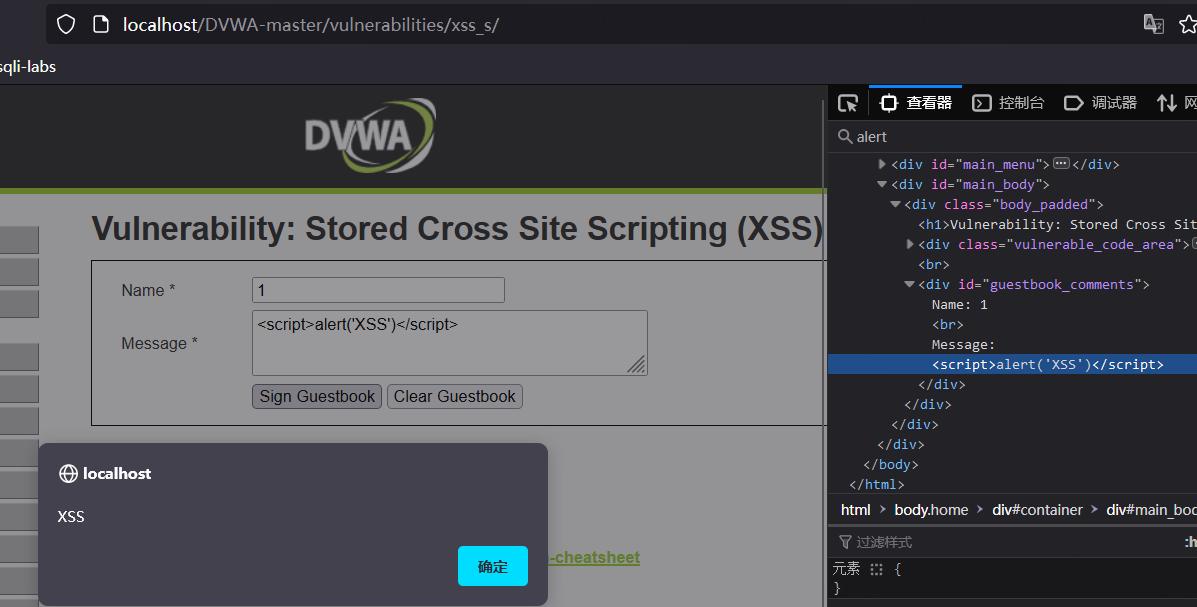
Task: Click the translate page icon
Action: pyautogui.click(x=1154, y=25)
